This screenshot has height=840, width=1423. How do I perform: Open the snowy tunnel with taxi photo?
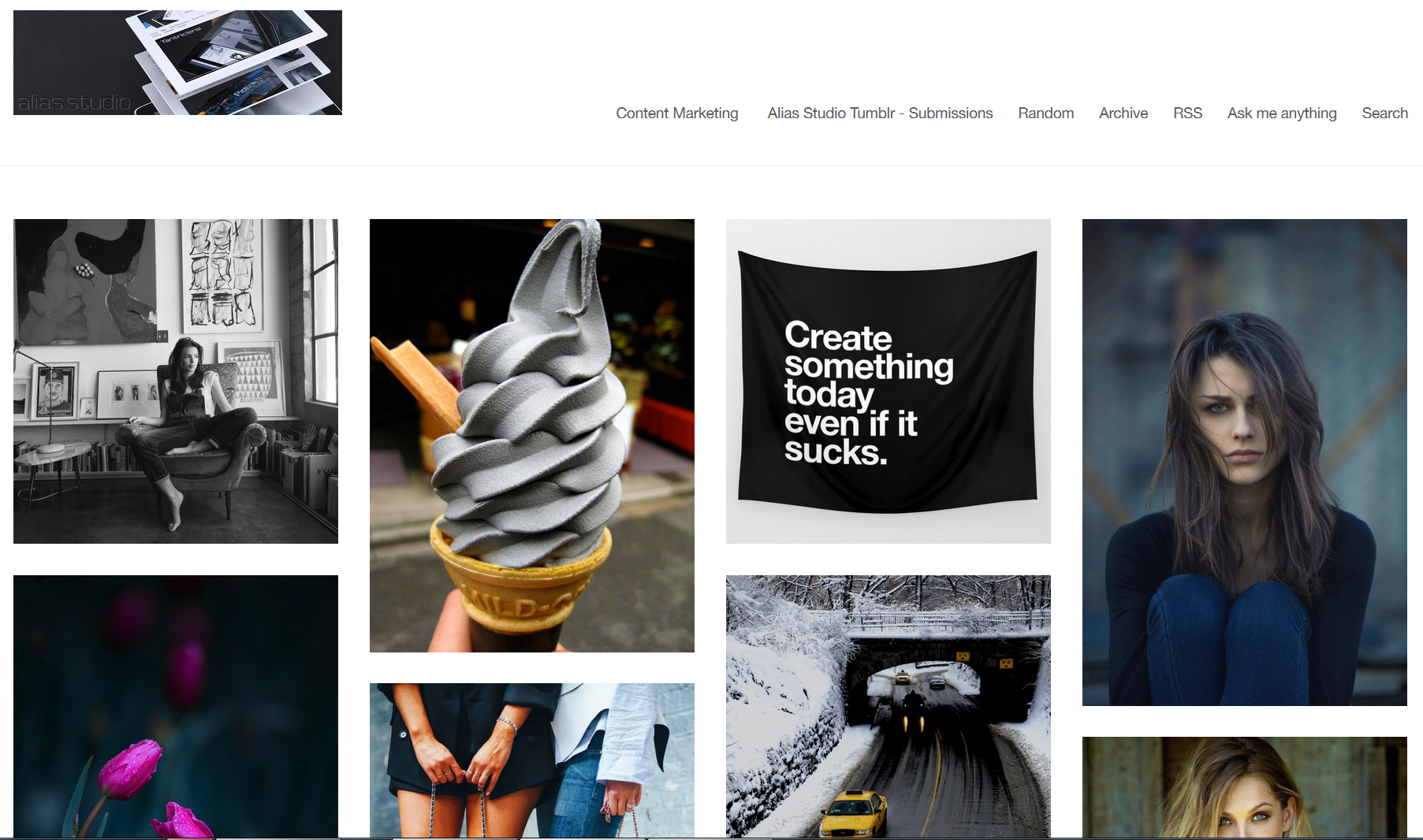[888, 707]
